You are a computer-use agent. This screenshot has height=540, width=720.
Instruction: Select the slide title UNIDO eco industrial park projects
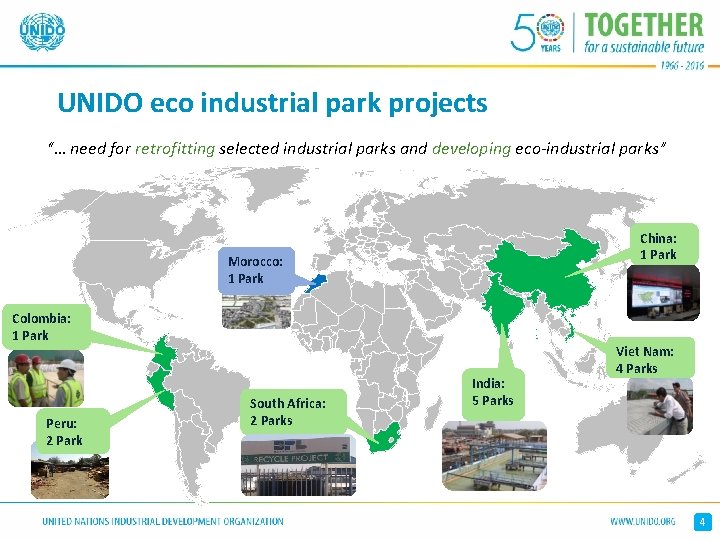[x=272, y=102]
